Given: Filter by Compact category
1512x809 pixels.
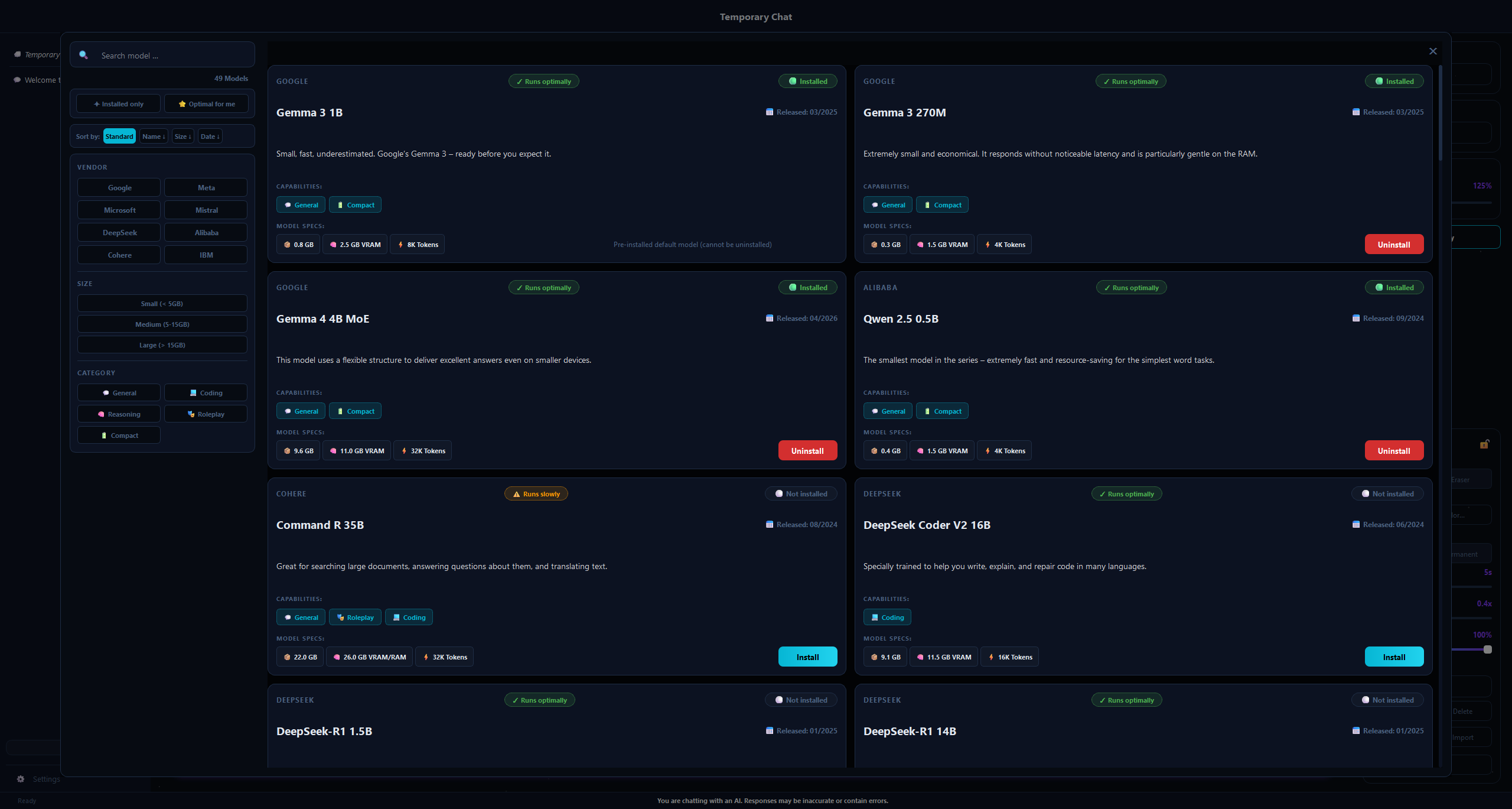Looking at the screenshot, I should pos(119,435).
